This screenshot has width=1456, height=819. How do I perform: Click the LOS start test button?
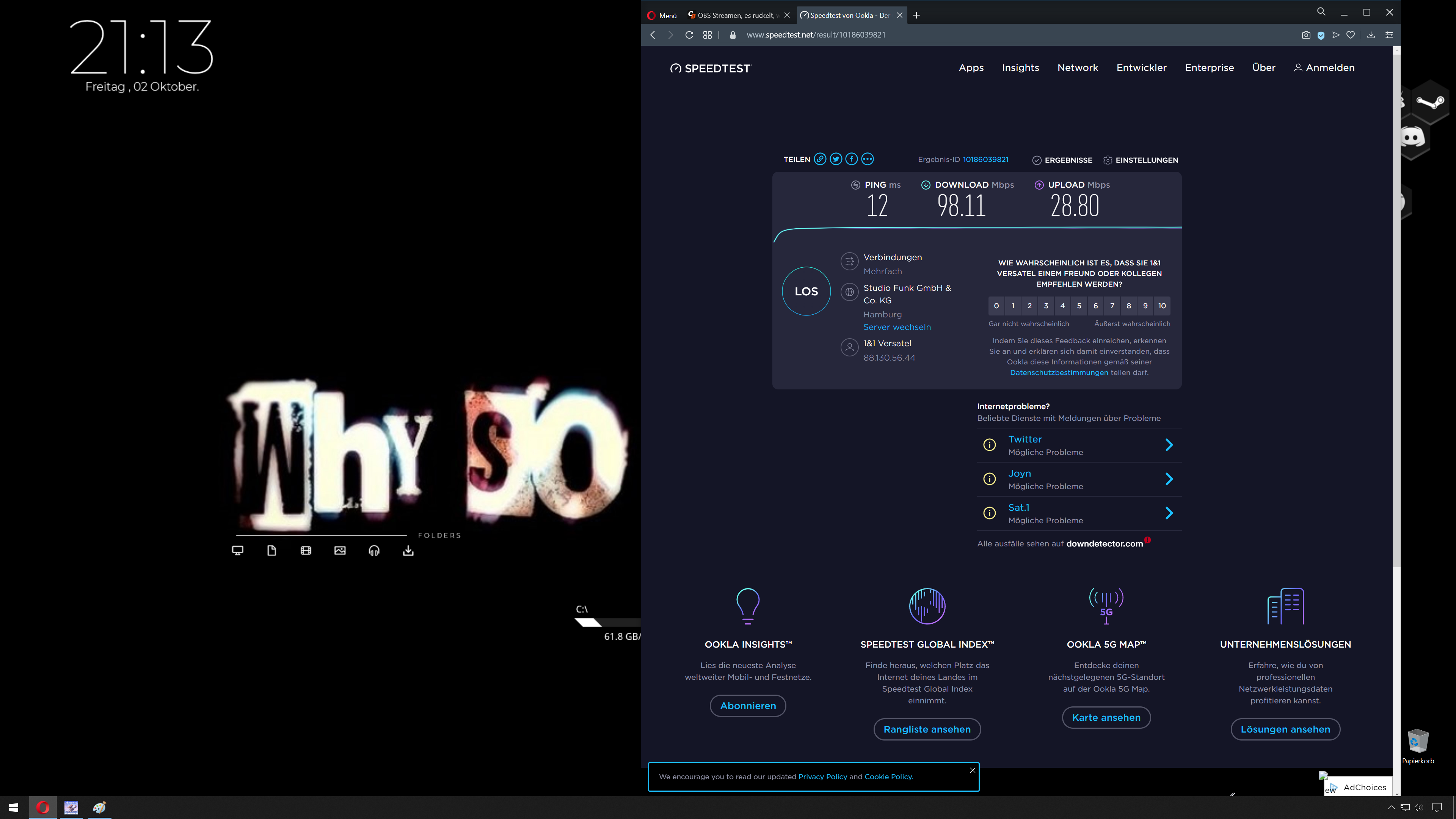pos(806,291)
